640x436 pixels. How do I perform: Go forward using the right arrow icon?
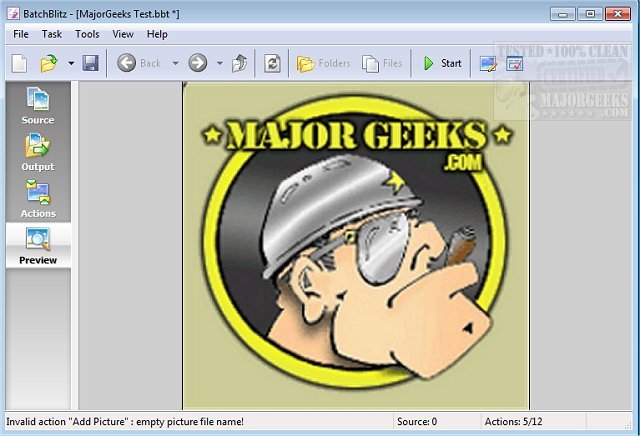(x=198, y=63)
